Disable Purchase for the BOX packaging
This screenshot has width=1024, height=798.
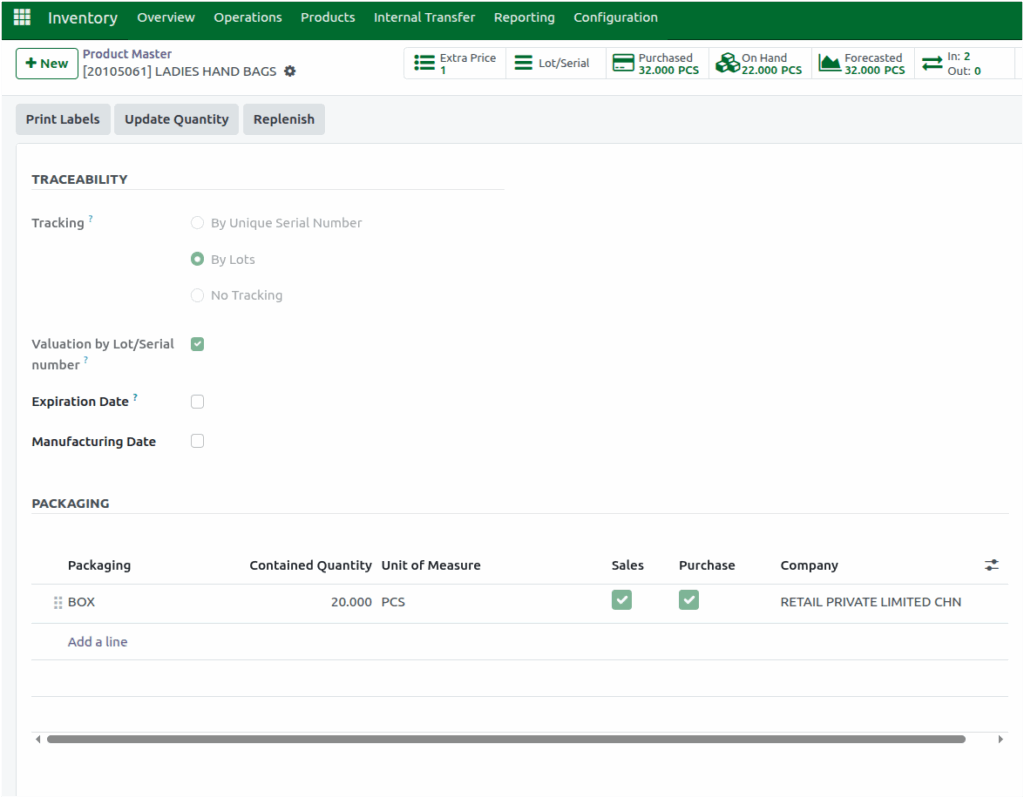(x=688, y=597)
